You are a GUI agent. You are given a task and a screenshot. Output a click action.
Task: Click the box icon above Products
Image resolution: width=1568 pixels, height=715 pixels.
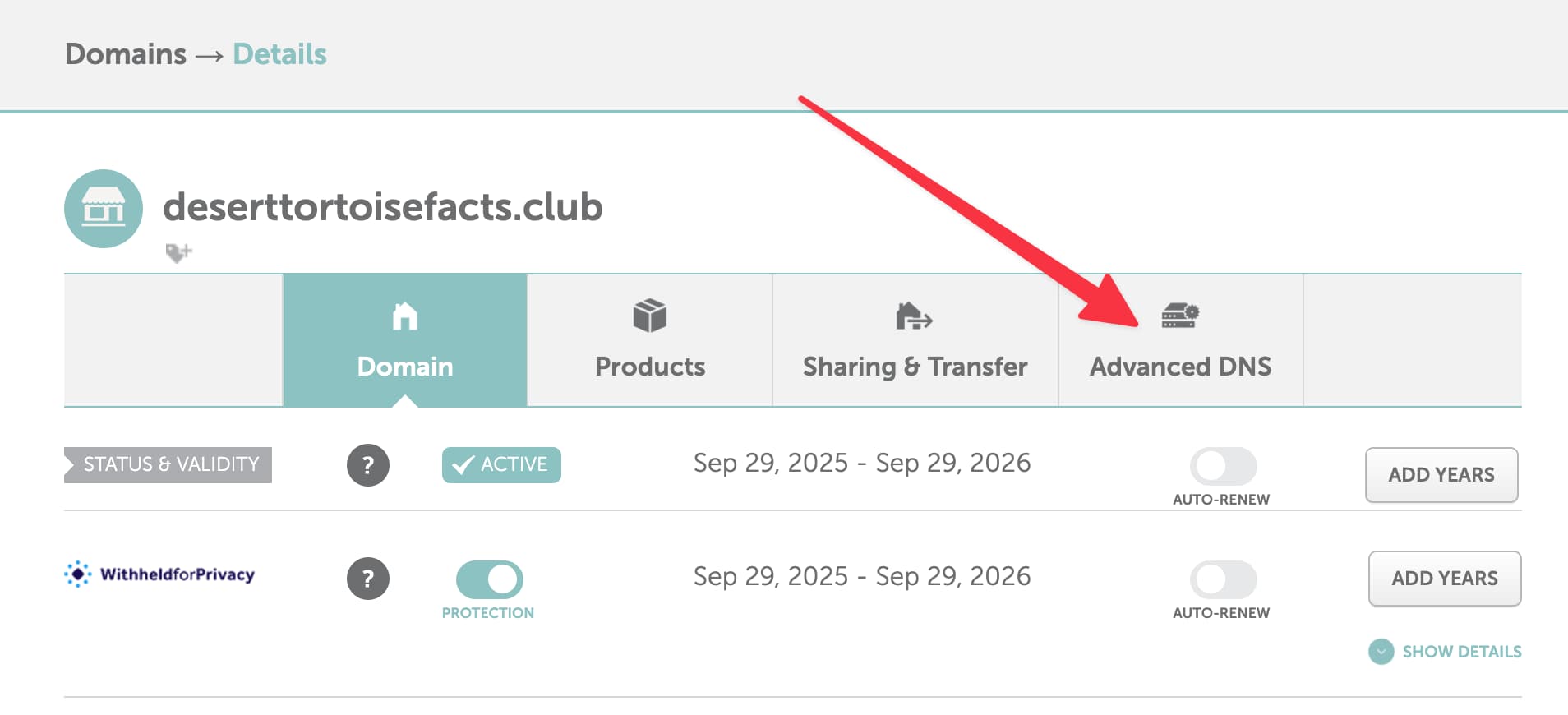coord(649,316)
